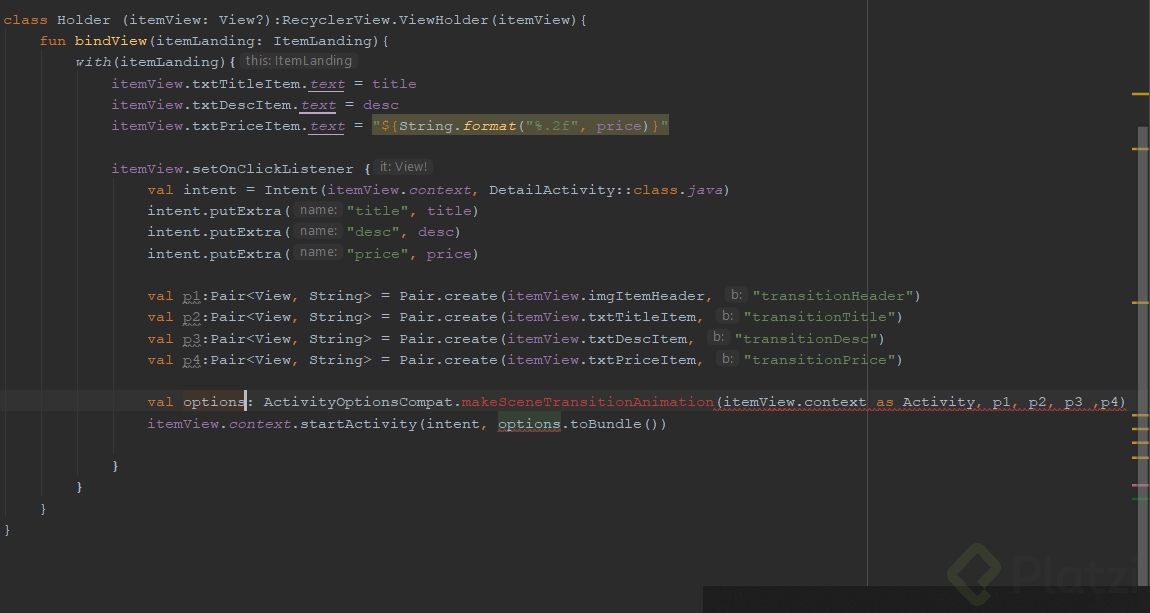Click the class name Holder
1150x613 pixels.
pyautogui.click(x=84, y=20)
